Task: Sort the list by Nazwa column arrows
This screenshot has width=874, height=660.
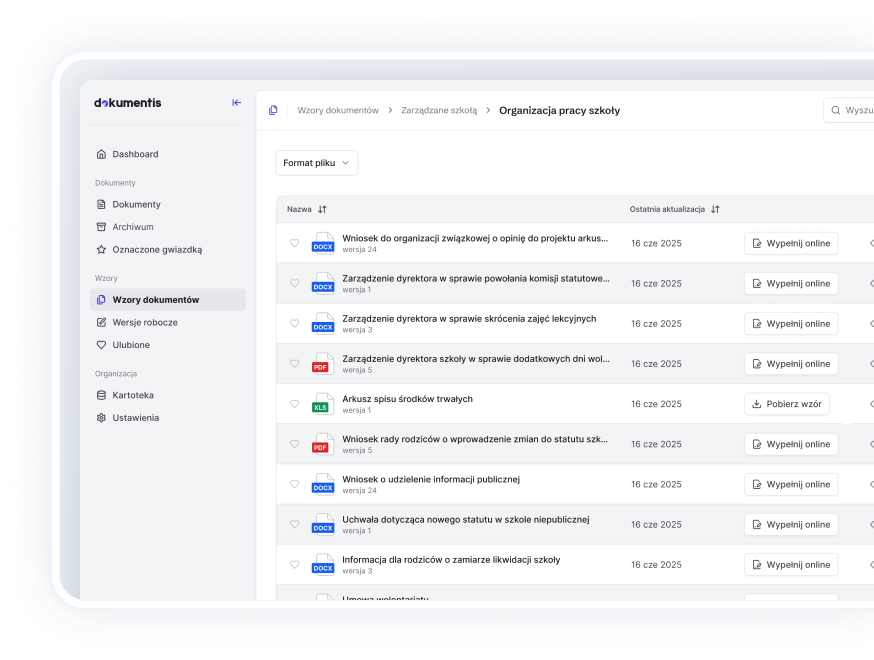Action: [x=322, y=209]
